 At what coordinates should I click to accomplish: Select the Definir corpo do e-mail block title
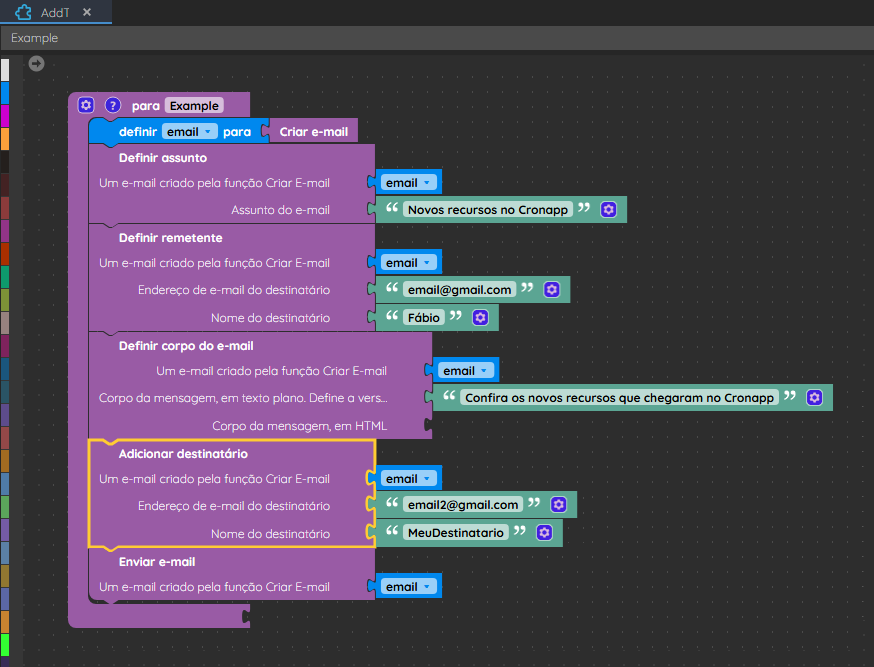click(186, 346)
